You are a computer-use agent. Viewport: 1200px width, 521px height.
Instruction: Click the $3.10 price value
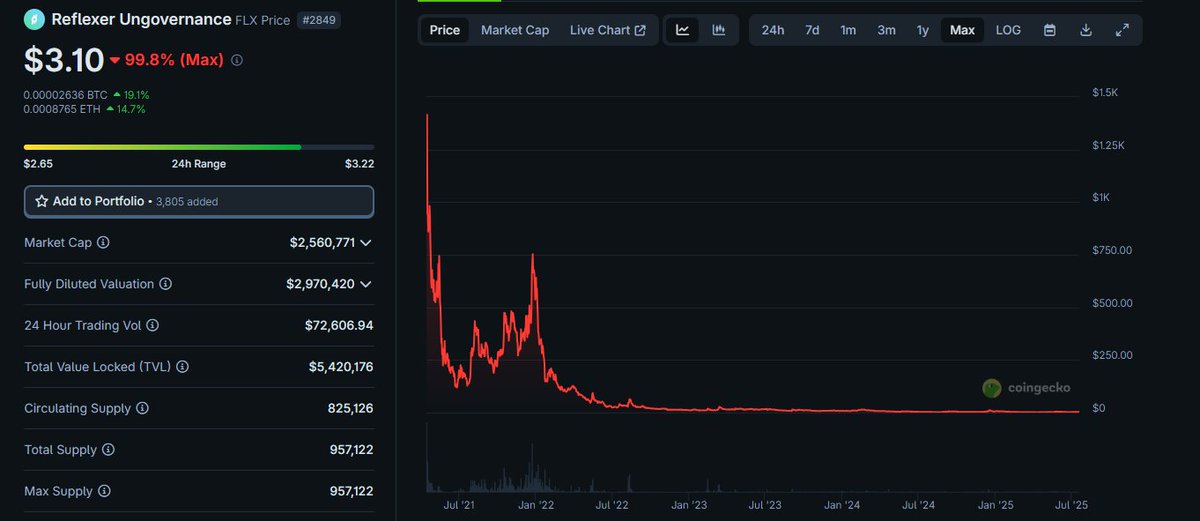(64, 60)
